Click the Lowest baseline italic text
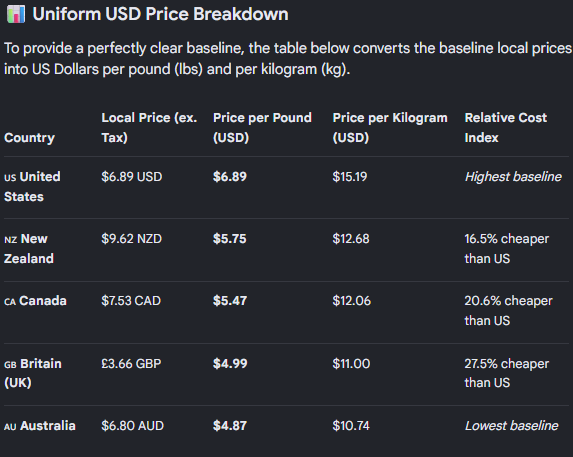This screenshot has height=457, width=573. 511,426
